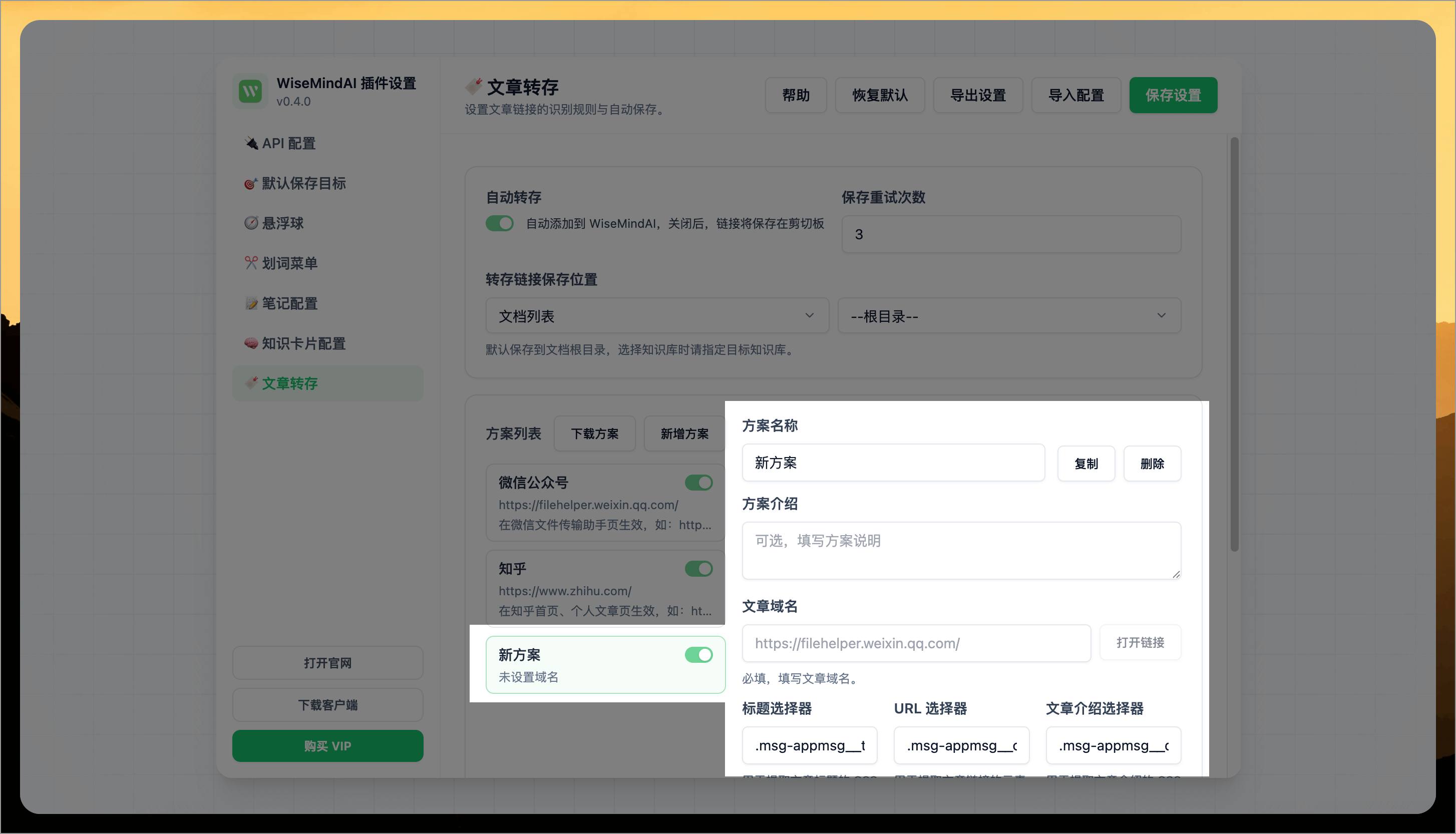This screenshot has width=1456, height=834.
Task: Open the 保存目录 chevron next to 根目录 field
Action: click(x=1161, y=315)
